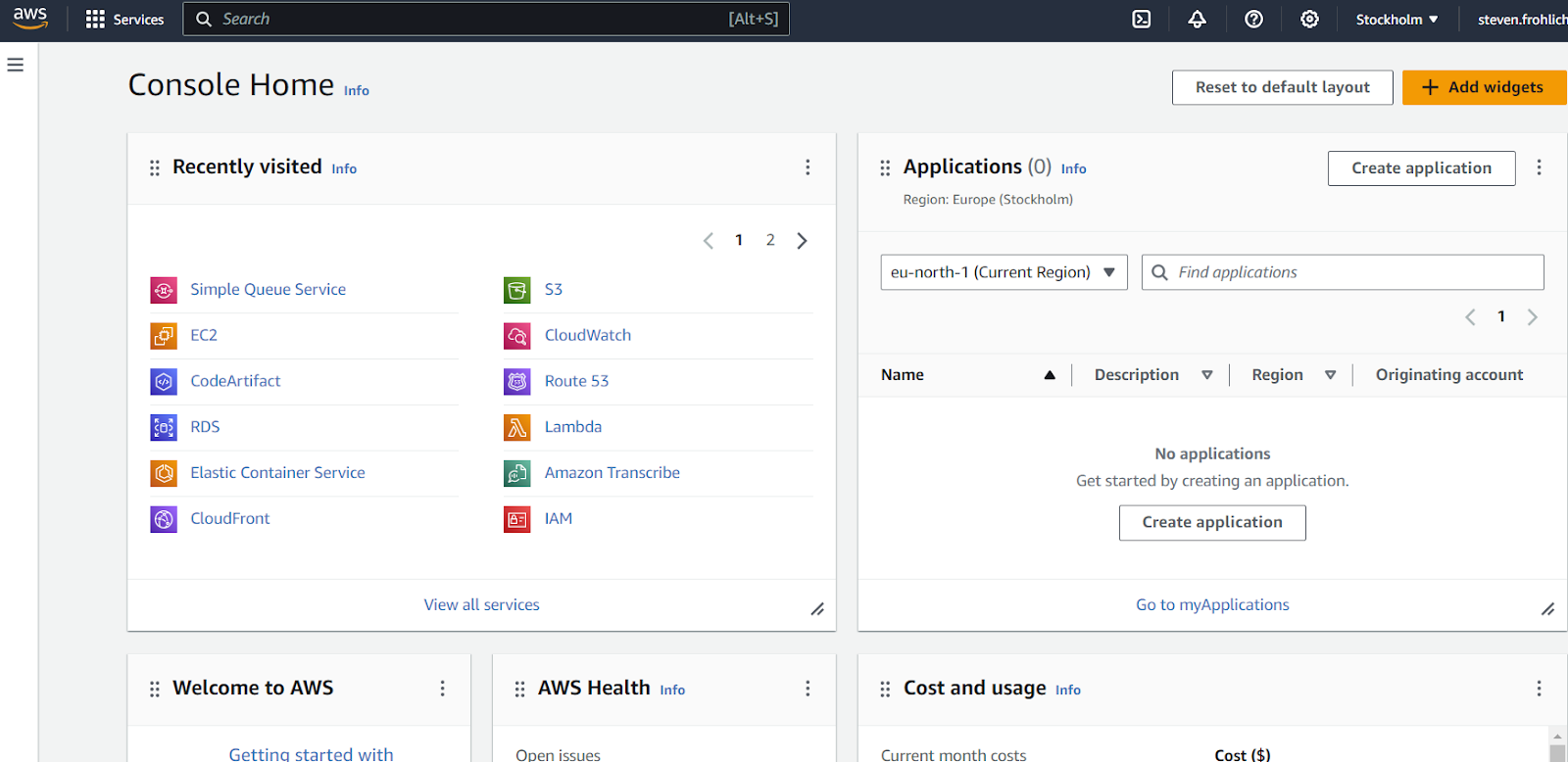Click the Applications widget resize corner

(x=1547, y=609)
